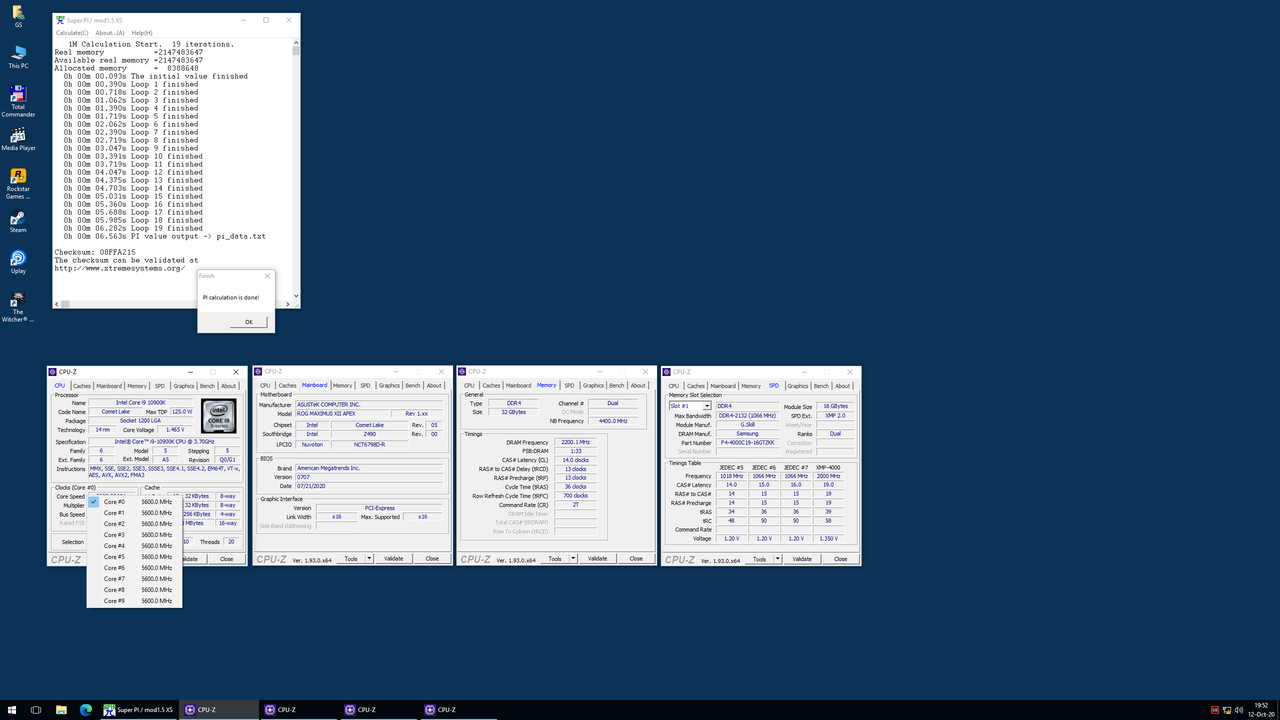Select Core #1 from core menu
1280x720 pixels.
134,513
